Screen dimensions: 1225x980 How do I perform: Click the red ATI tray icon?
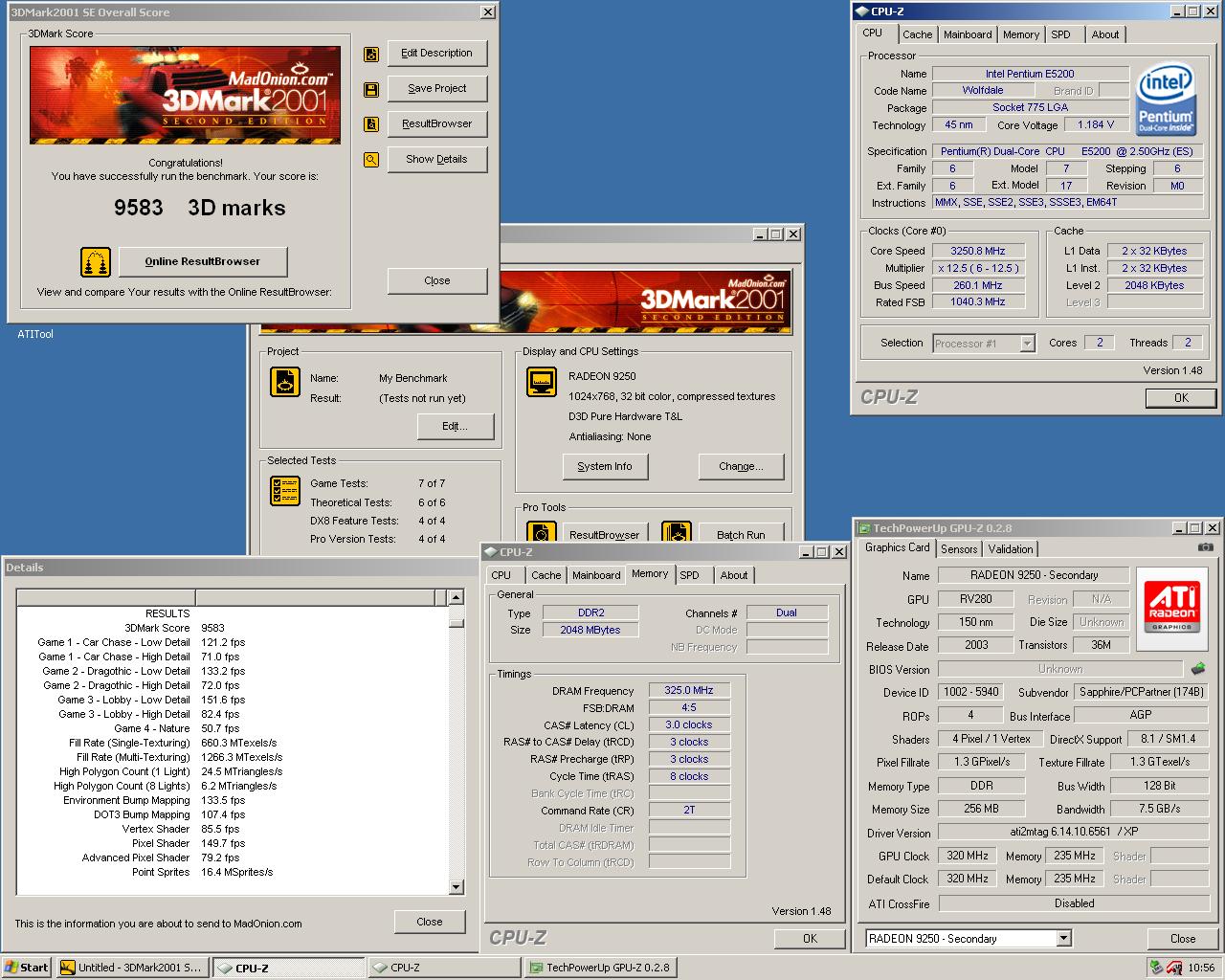coord(1173,968)
